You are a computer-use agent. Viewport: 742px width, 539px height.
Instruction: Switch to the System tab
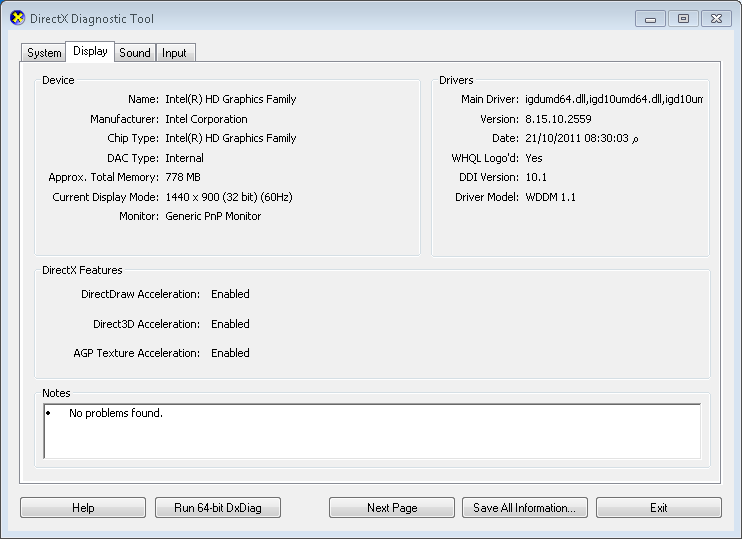[44, 53]
